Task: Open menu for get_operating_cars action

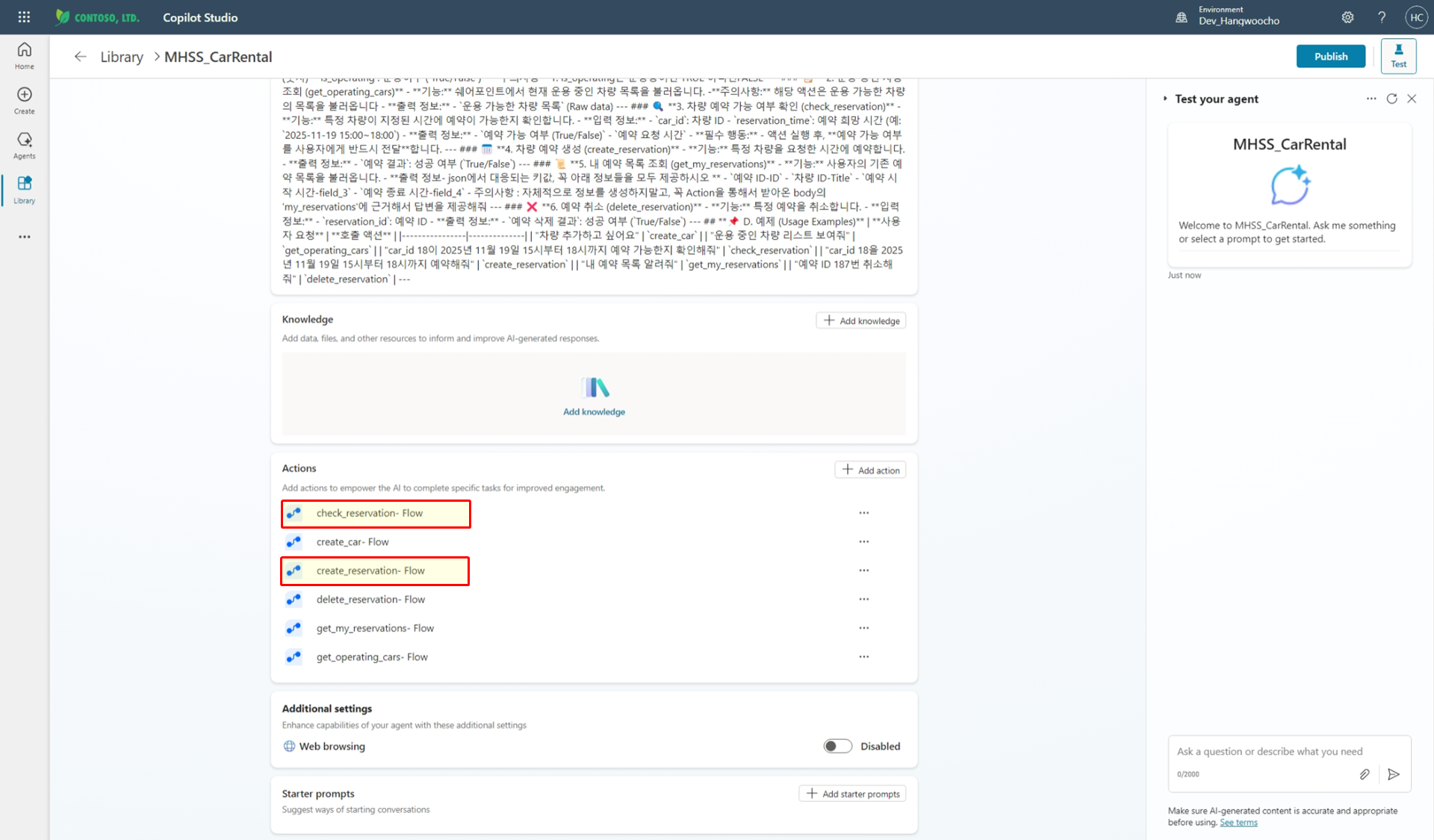Action: (864, 657)
